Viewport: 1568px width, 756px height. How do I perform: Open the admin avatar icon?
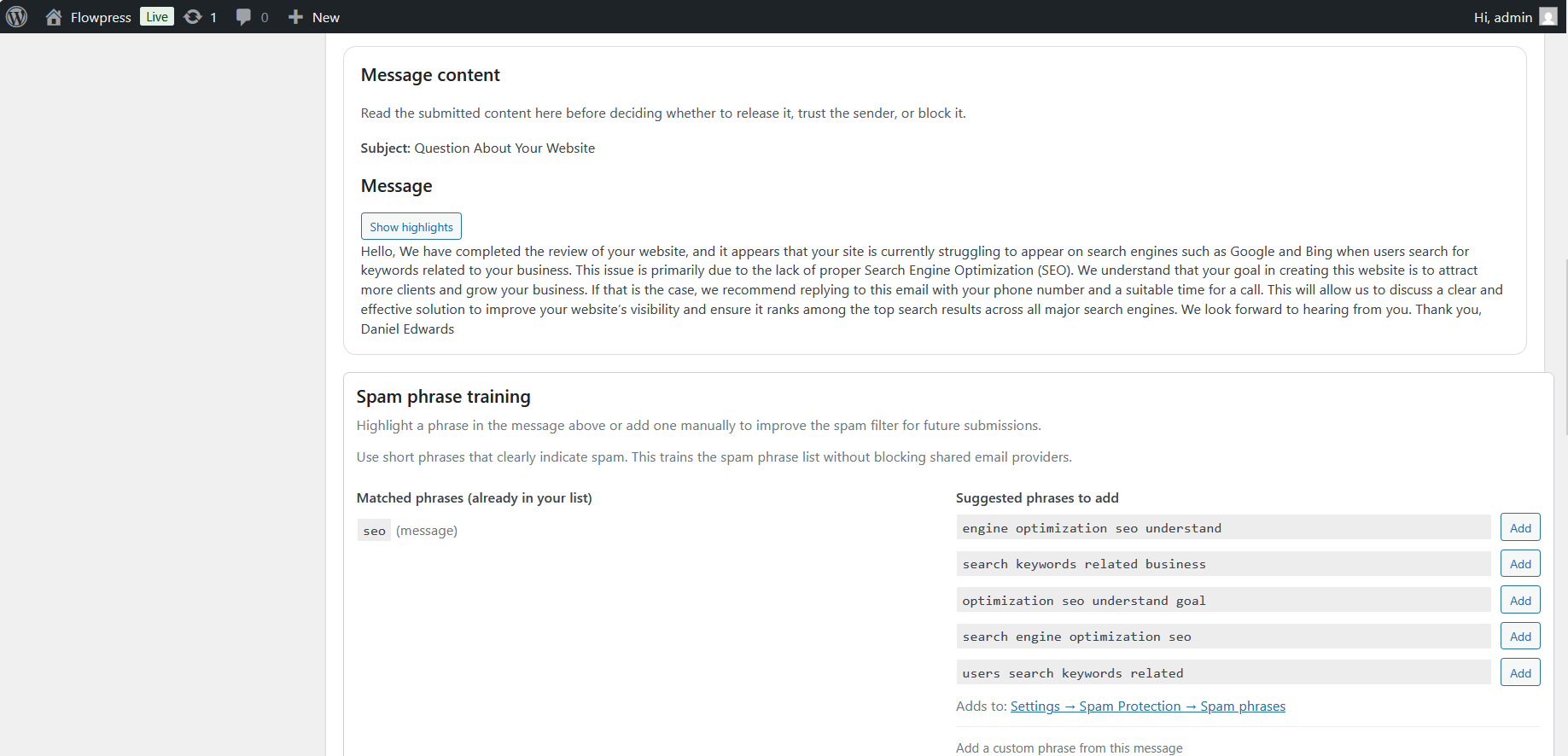(1548, 17)
